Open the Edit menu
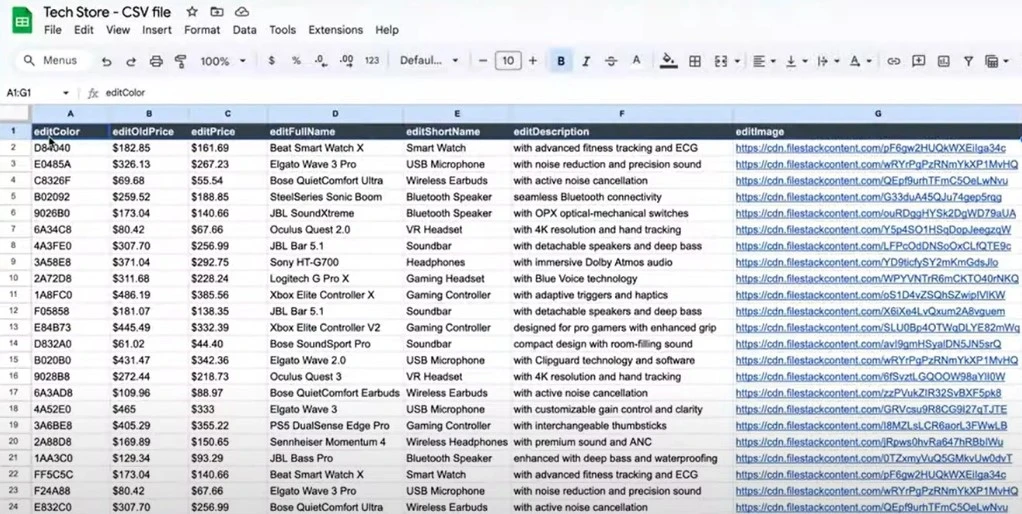1022x514 pixels. click(83, 30)
